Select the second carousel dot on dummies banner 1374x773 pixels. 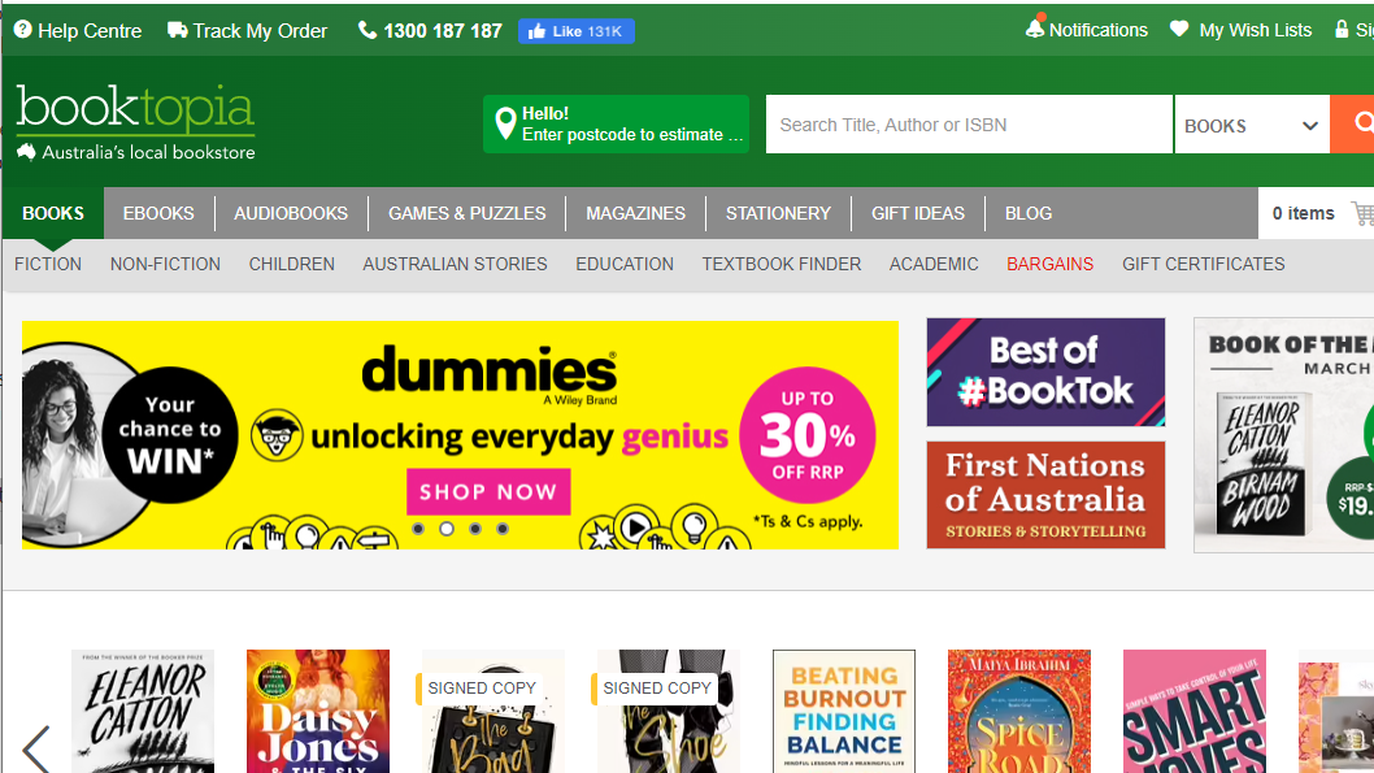point(447,528)
